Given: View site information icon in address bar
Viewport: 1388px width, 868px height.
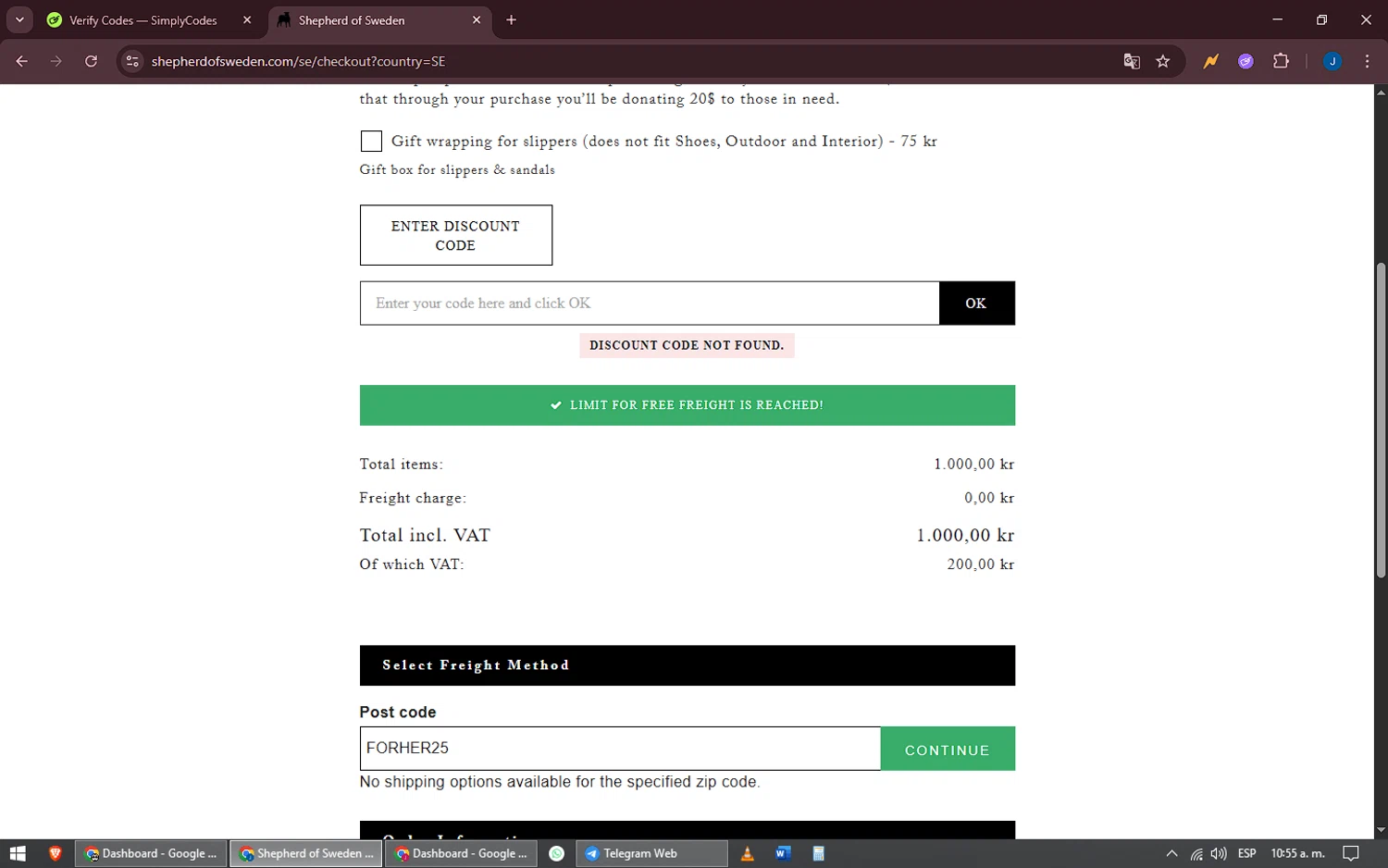Looking at the screenshot, I should (x=132, y=61).
